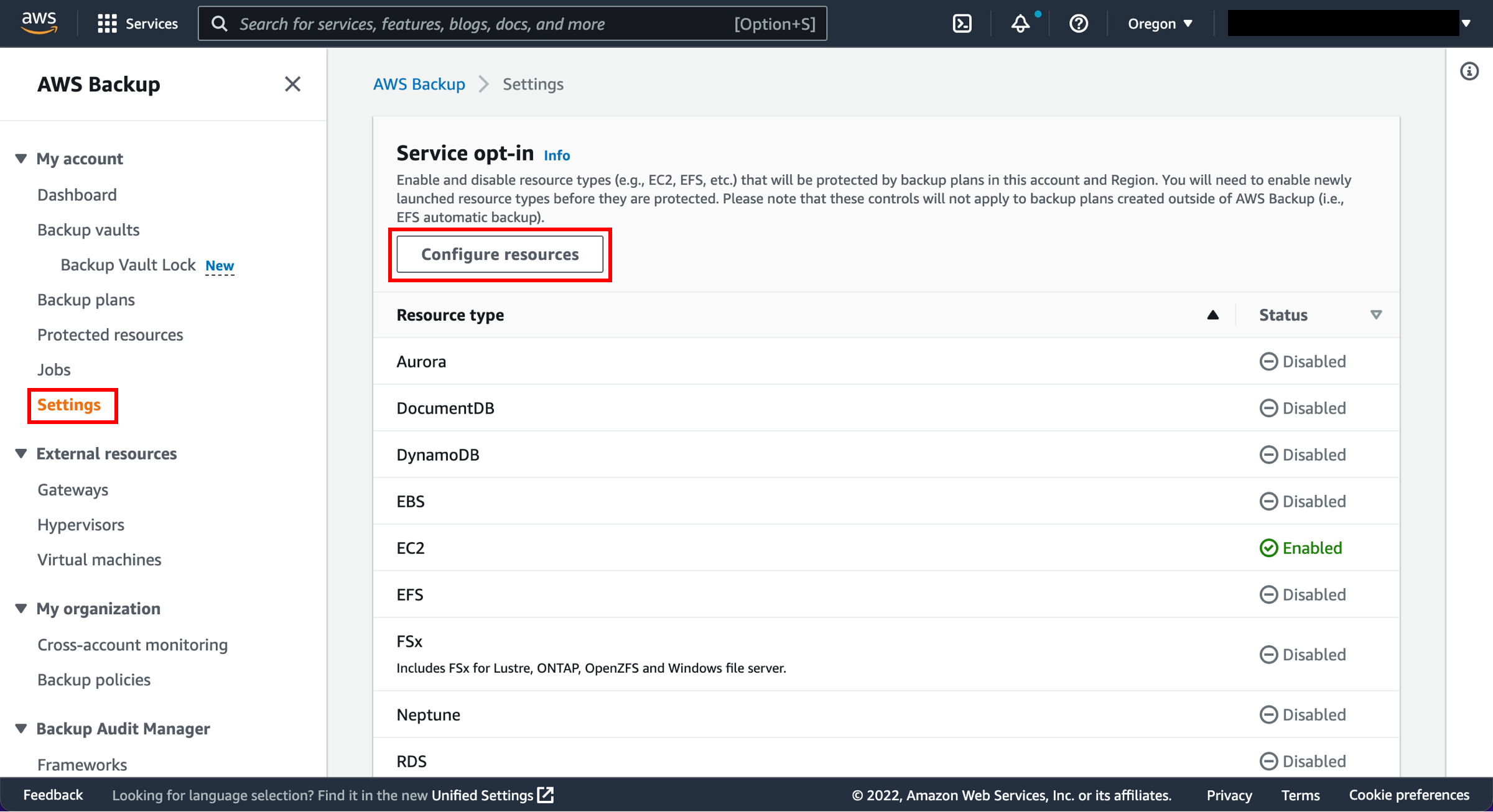Open Backup vaults page

(x=88, y=229)
